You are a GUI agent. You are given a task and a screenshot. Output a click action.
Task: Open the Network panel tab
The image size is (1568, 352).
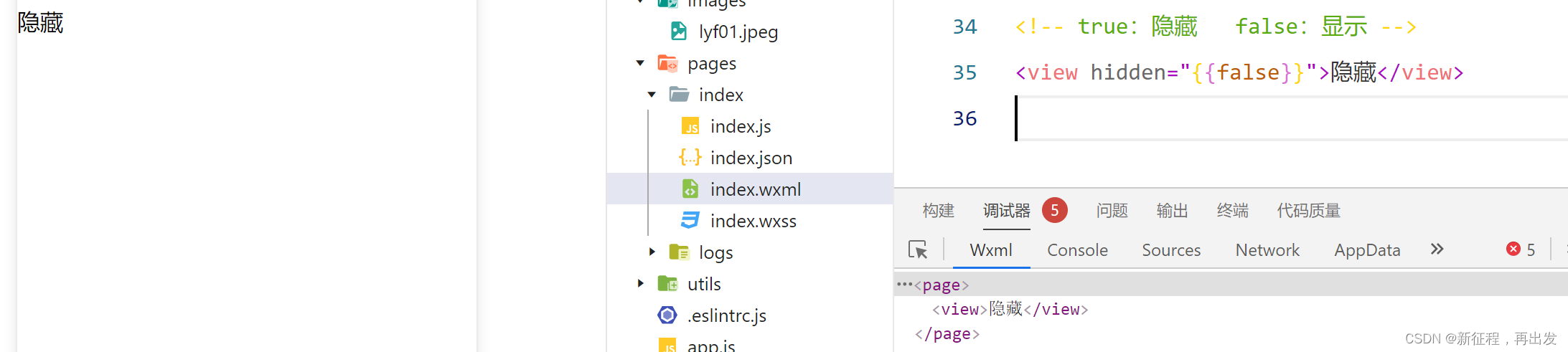[x=1267, y=249]
